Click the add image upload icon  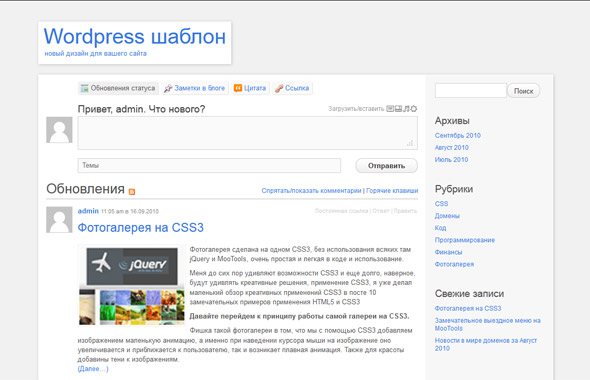pyautogui.click(x=390, y=109)
